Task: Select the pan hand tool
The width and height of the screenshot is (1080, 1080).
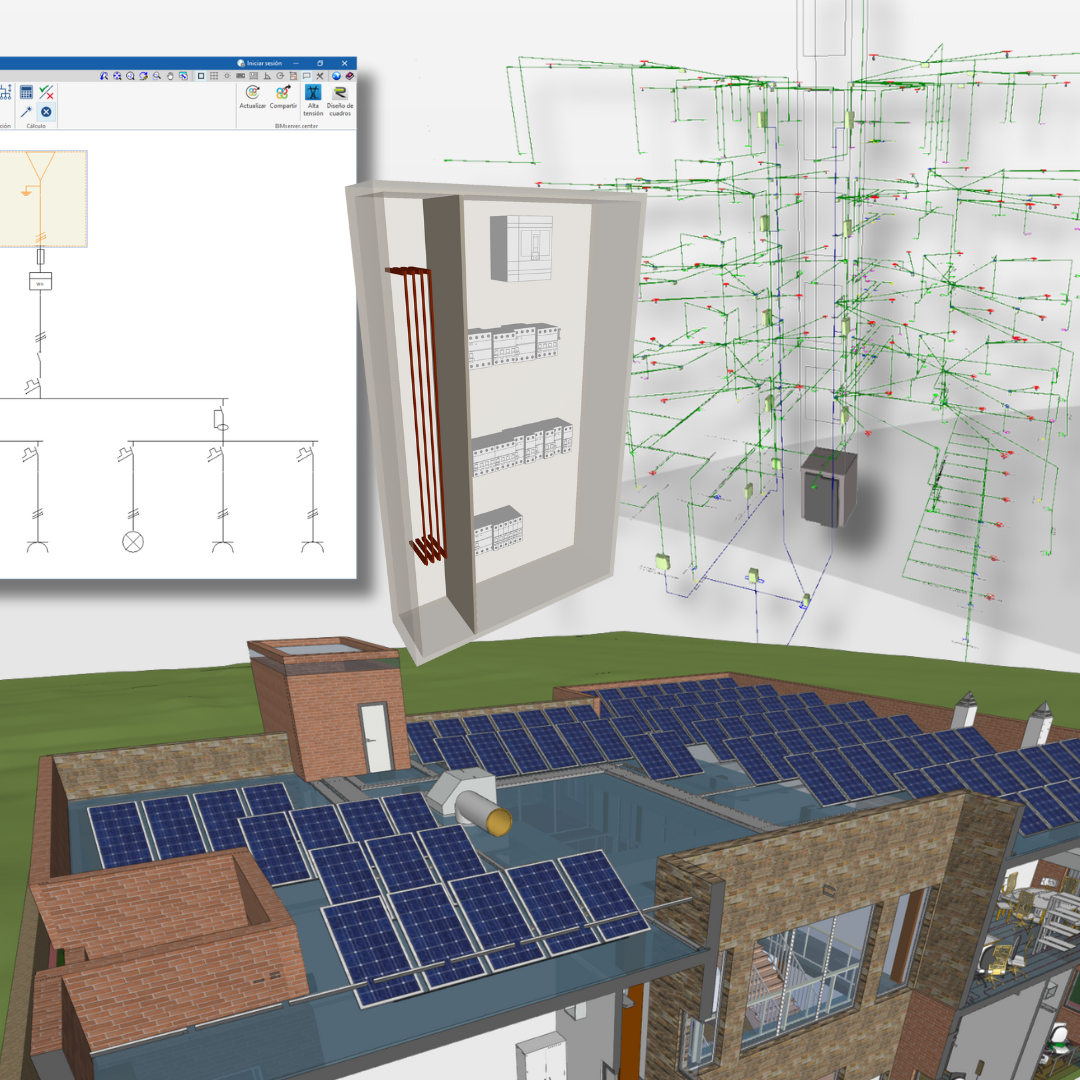Action: 170,76
